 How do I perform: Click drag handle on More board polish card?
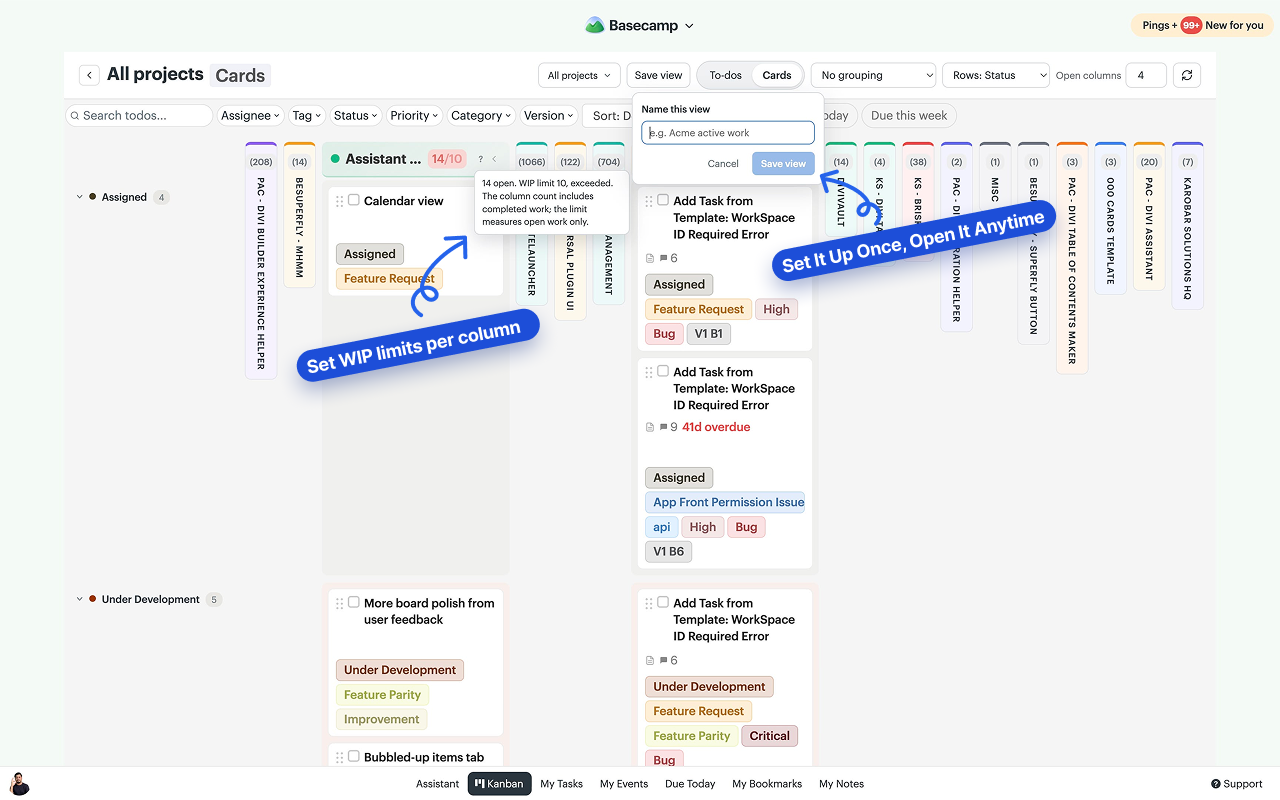coord(340,603)
